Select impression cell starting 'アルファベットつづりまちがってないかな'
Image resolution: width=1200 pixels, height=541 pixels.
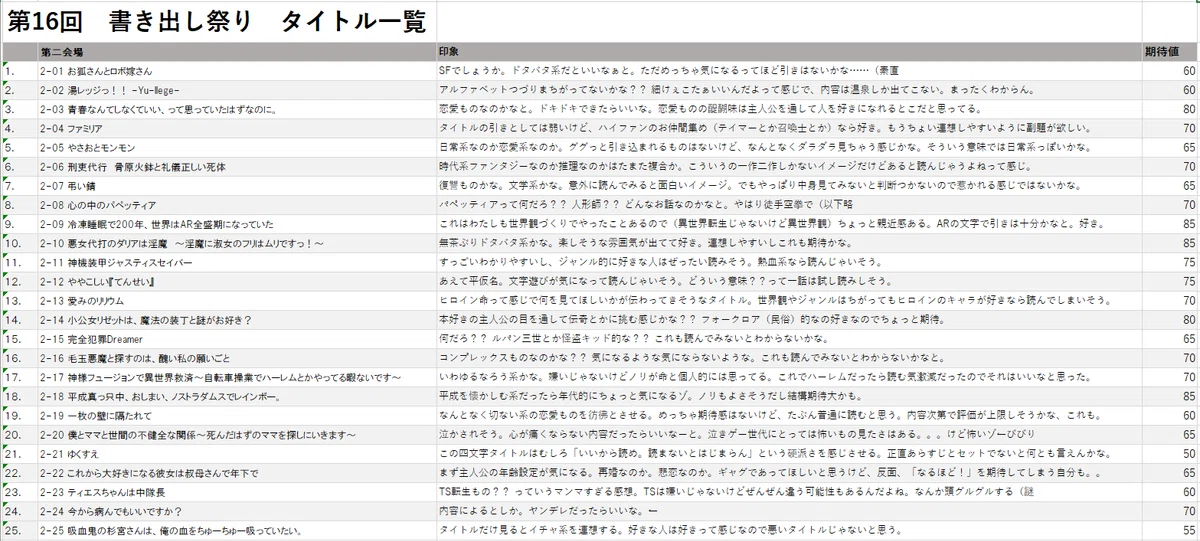(x=789, y=90)
